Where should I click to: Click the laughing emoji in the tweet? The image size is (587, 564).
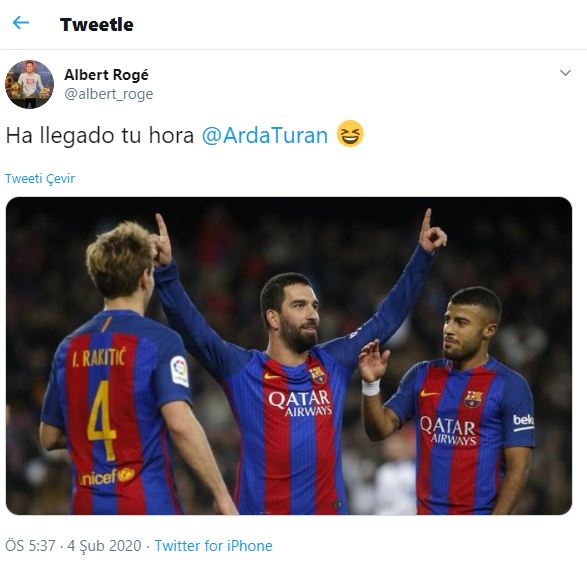click(350, 134)
